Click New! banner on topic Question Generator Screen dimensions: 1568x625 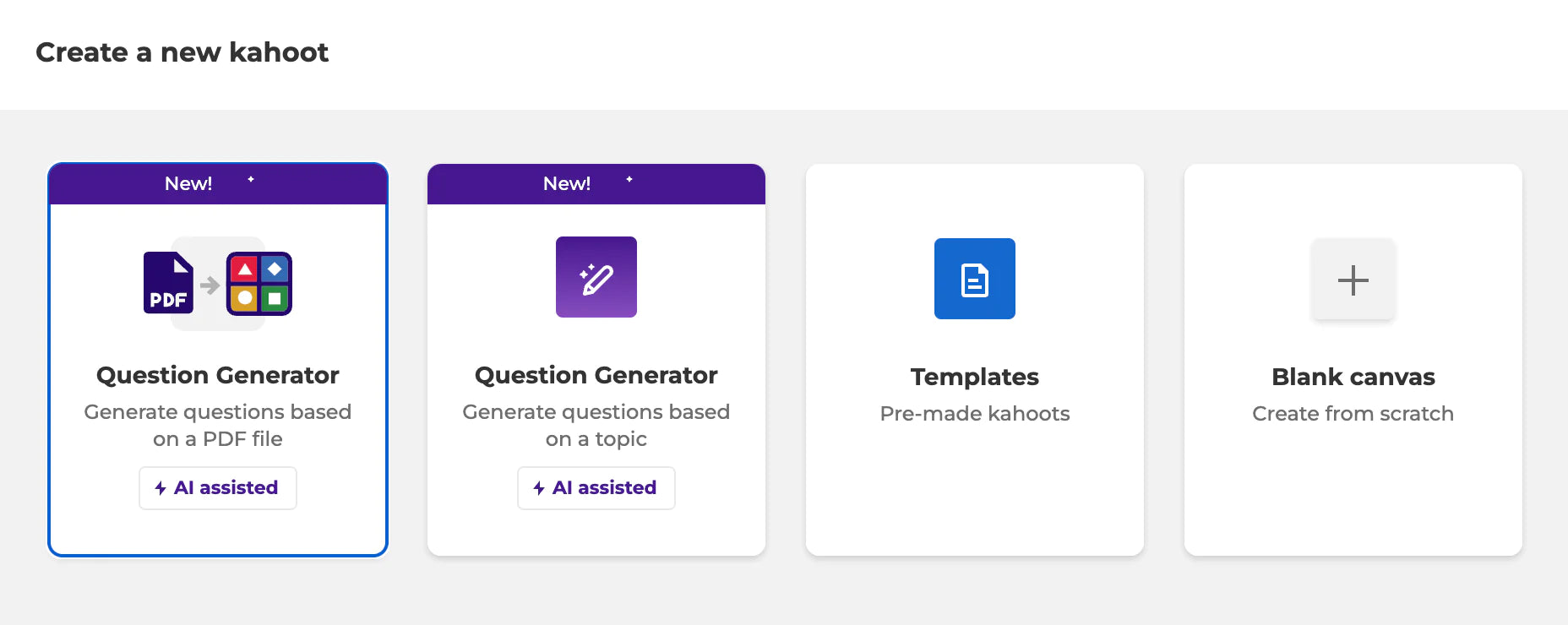pyautogui.click(x=568, y=183)
